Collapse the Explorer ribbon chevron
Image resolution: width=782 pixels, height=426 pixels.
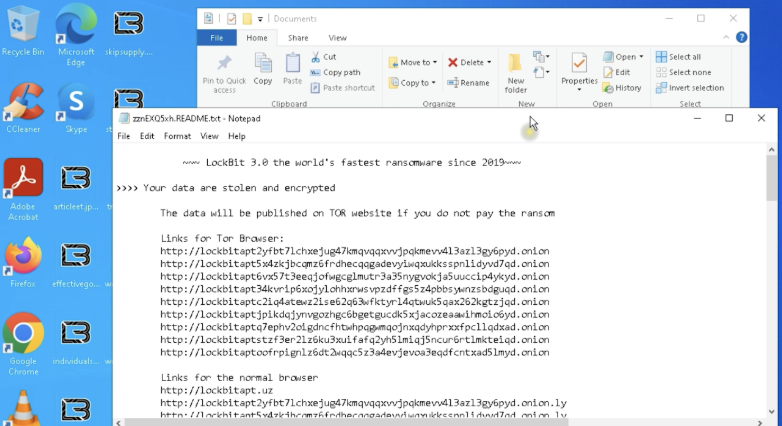tap(726, 37)
